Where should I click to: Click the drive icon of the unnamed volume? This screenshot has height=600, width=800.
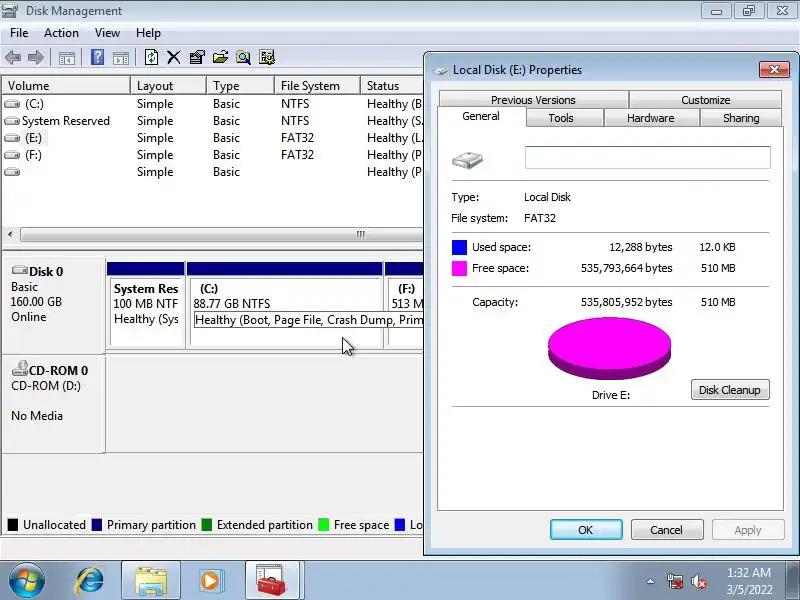point(12,172)
